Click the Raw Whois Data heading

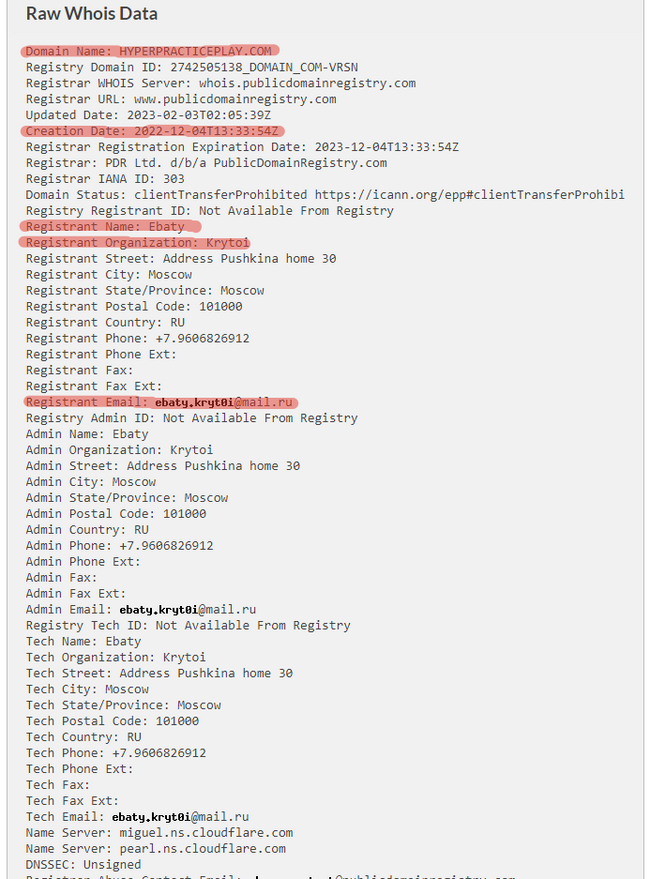point(91,14)
